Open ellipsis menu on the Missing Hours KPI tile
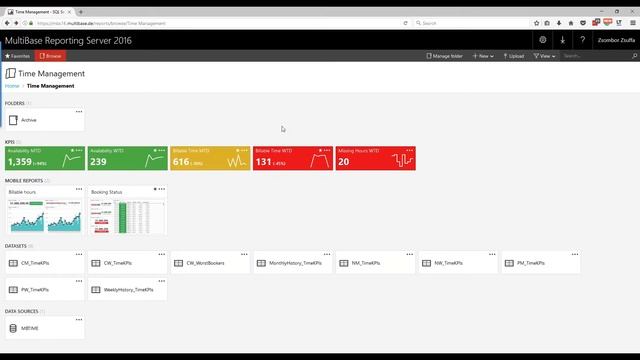Screen dimensions: 640x360 point(409,150)
